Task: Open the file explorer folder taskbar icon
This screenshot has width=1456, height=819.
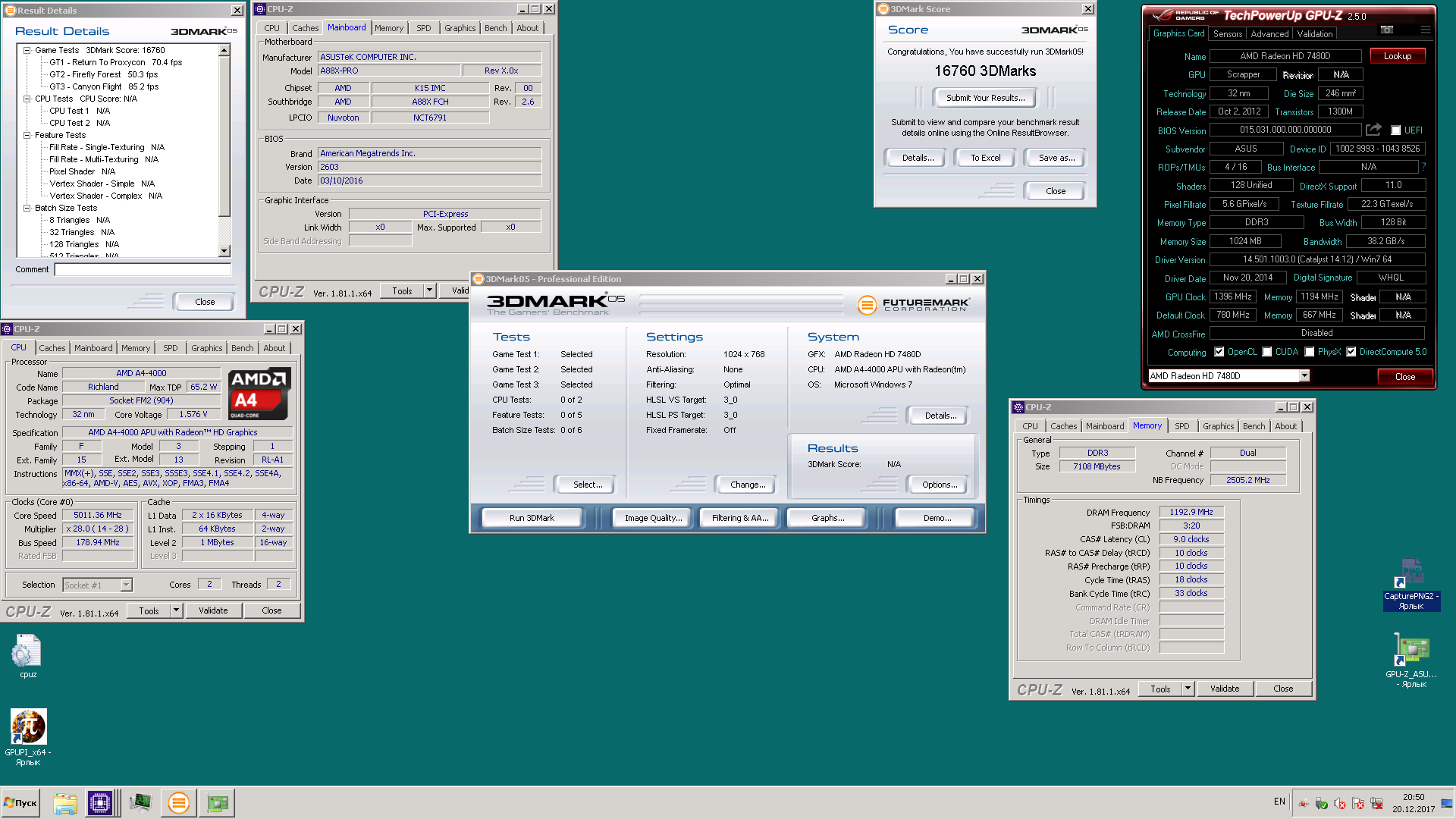Action: pos(65,802)
